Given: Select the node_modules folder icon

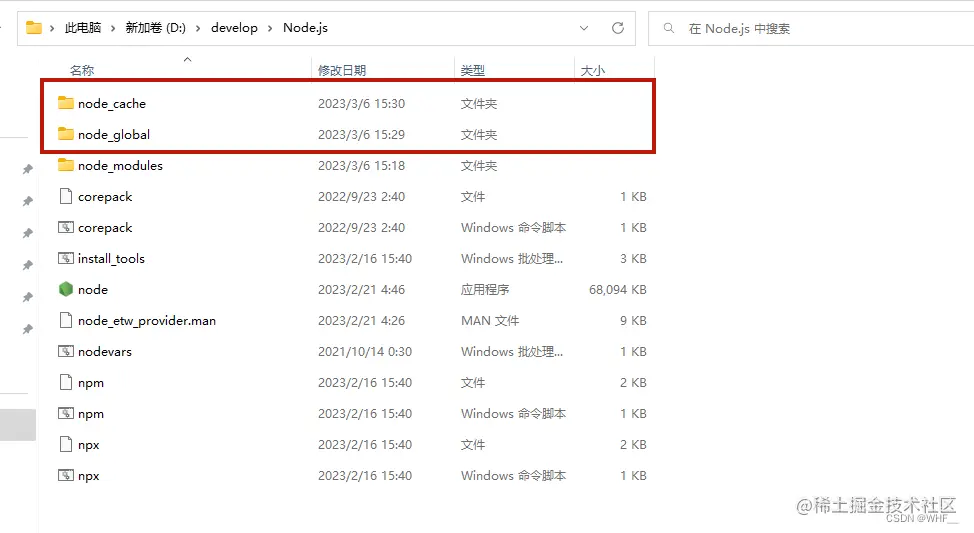Looking at the screenshot, I should tap(66, 165).
